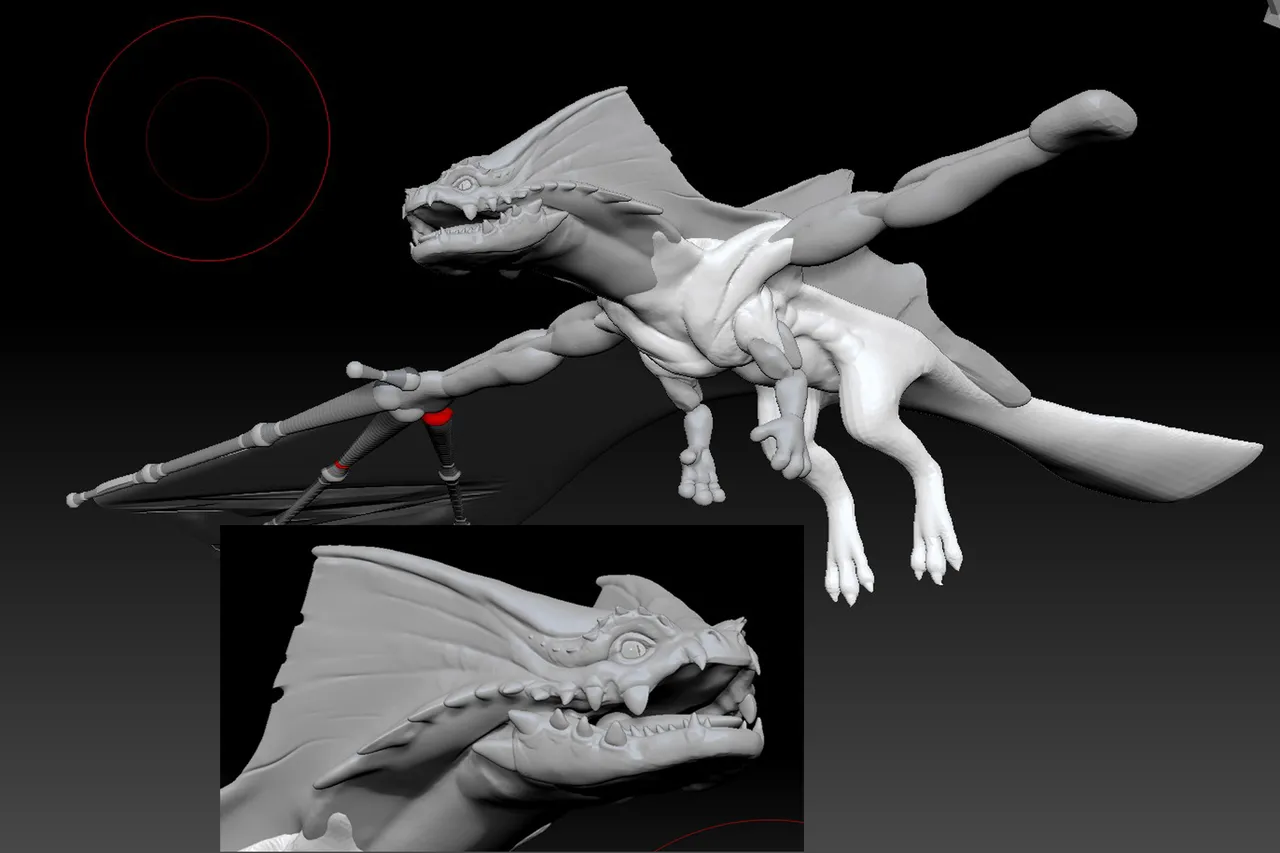Image resolution: width=1280 pixels, height=853 pixels.
Task: Select the small red ZSphere link on lower bone
Action: pyautogui.click(x=342, y=465)
